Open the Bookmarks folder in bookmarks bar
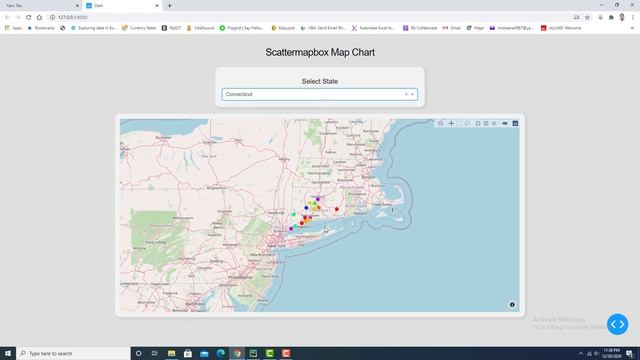Image resolution: width=640 pixels, height=360 pixels. [x=41, y=28]
